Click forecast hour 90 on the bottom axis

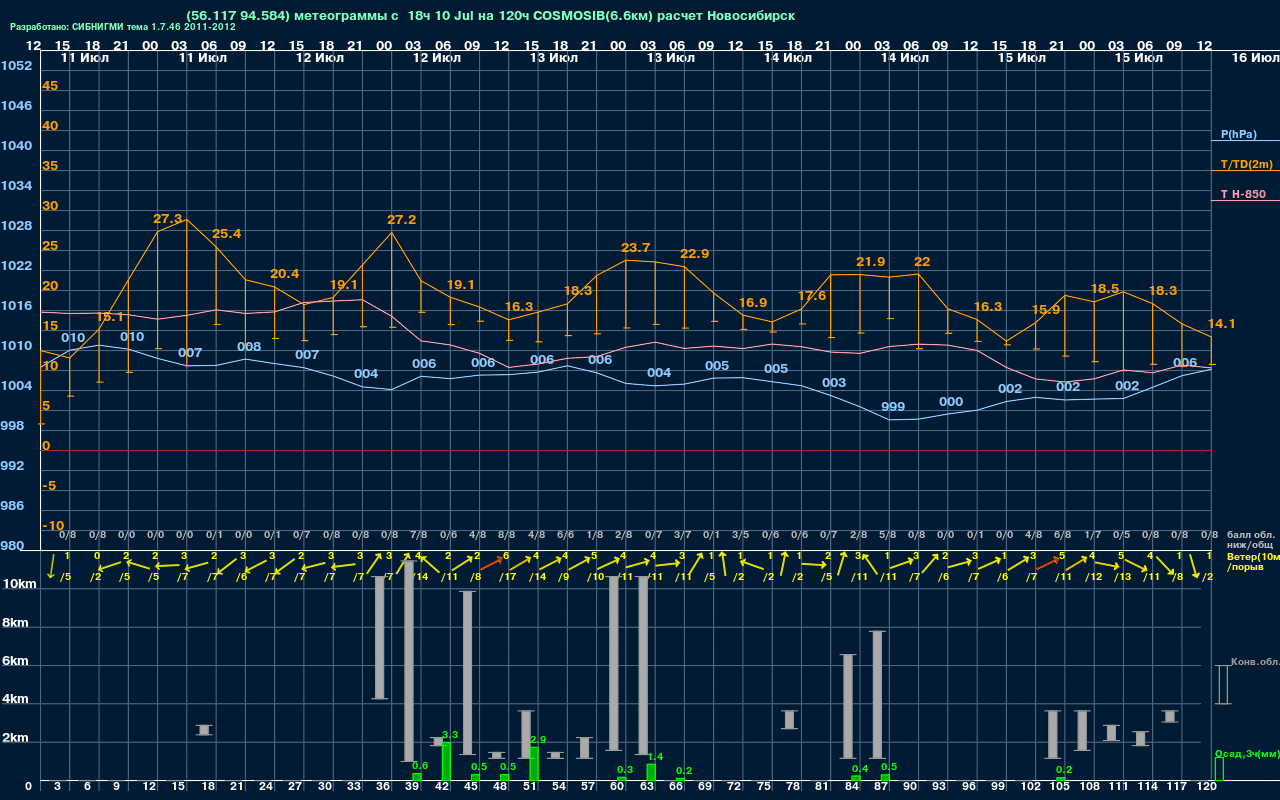click(x=910, y=787)
